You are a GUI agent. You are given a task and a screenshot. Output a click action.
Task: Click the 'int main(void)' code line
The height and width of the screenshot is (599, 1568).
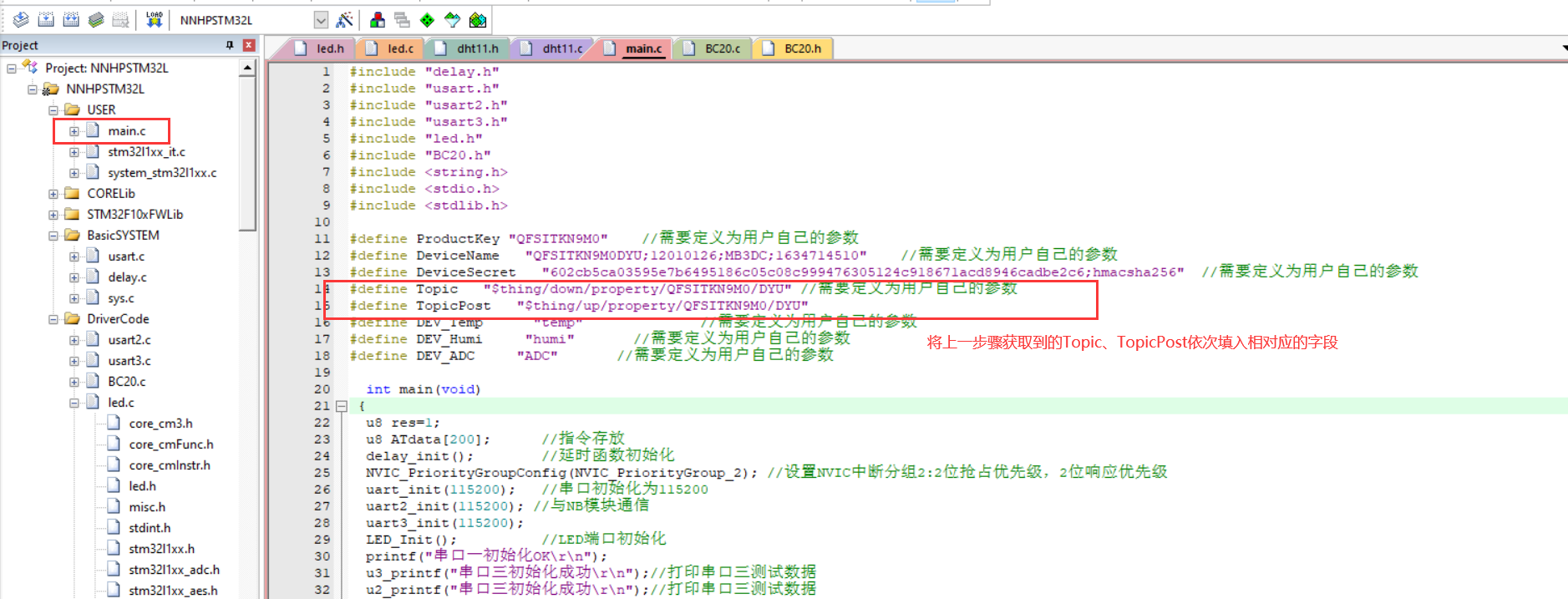coord(423,389)
